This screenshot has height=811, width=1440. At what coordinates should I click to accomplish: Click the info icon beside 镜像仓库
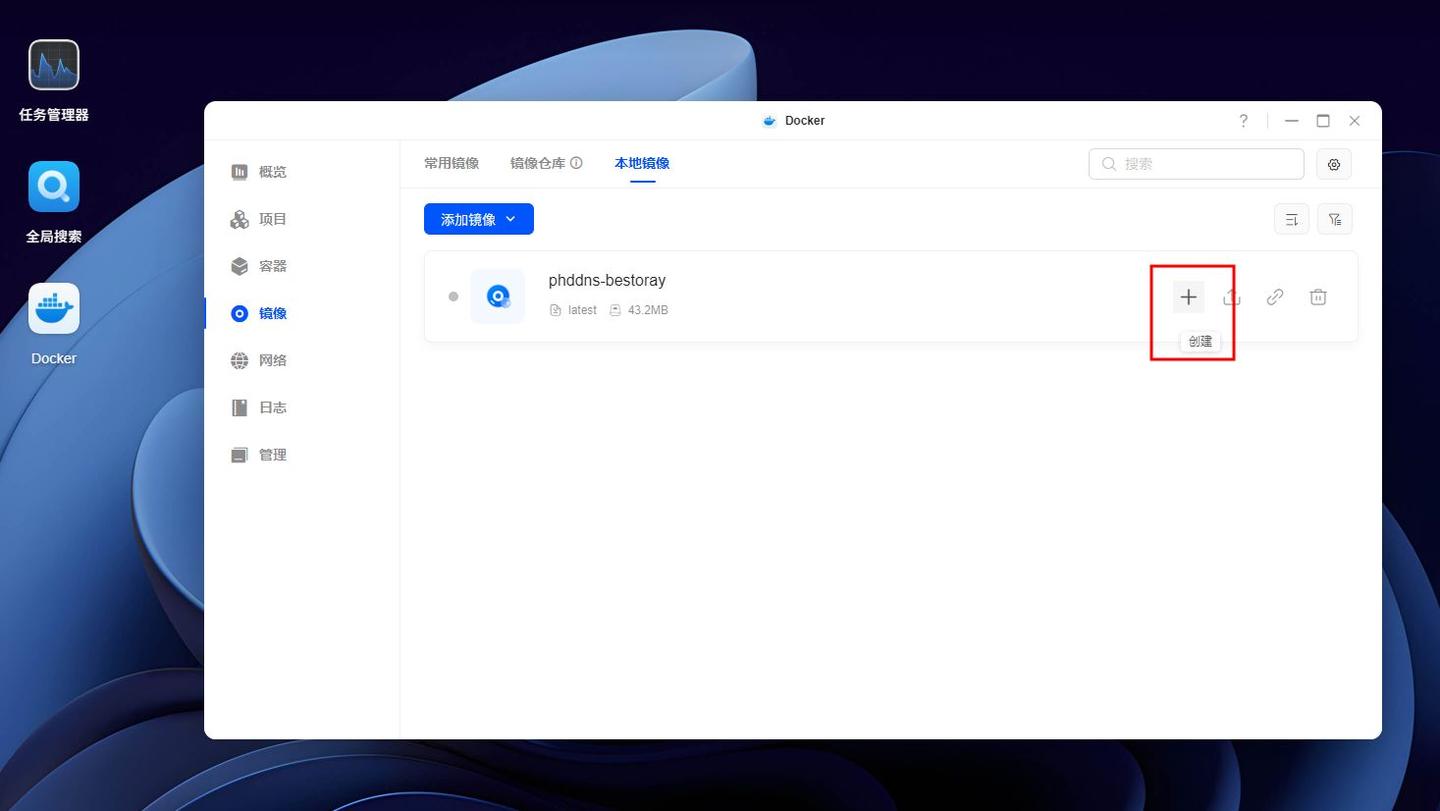(576, 163)
